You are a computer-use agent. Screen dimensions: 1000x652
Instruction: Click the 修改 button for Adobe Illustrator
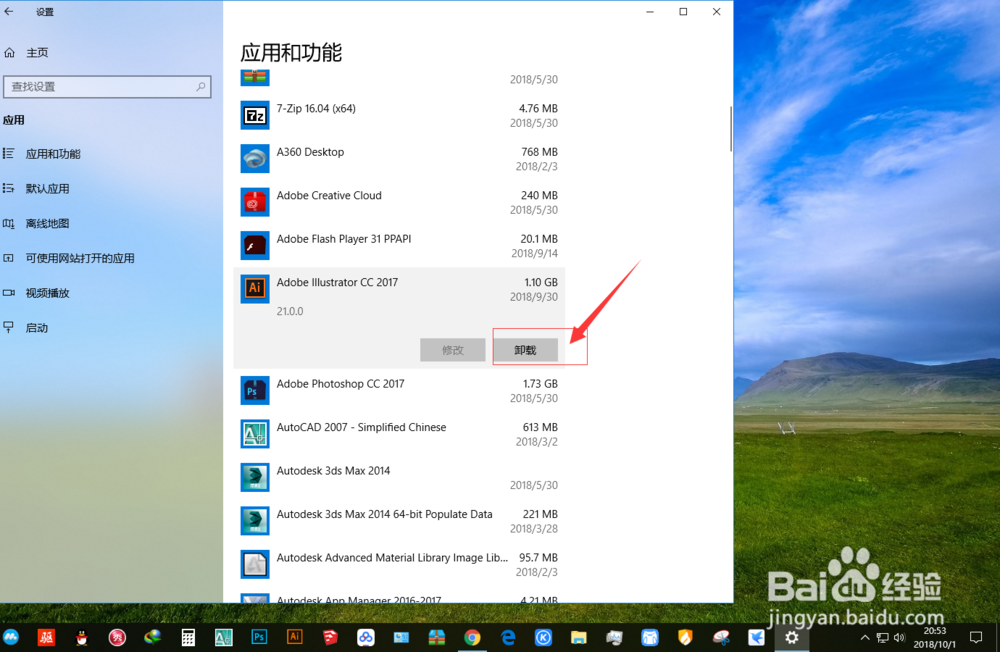(453, 350)
